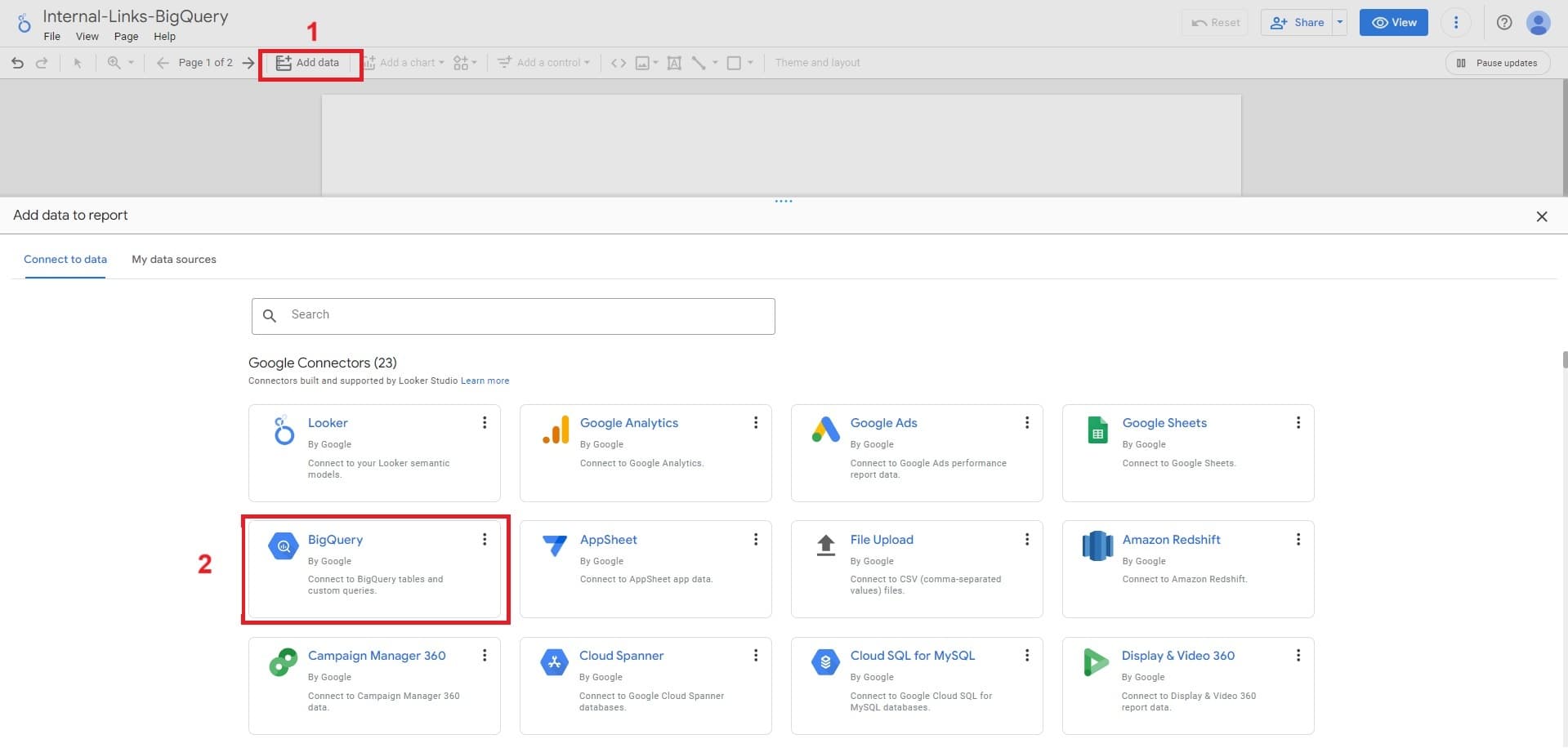This screenshot has width=1568, height=748.
Task: Click Pause updates toggle button
Action: pyautogui.click(x=1498, y=63)
